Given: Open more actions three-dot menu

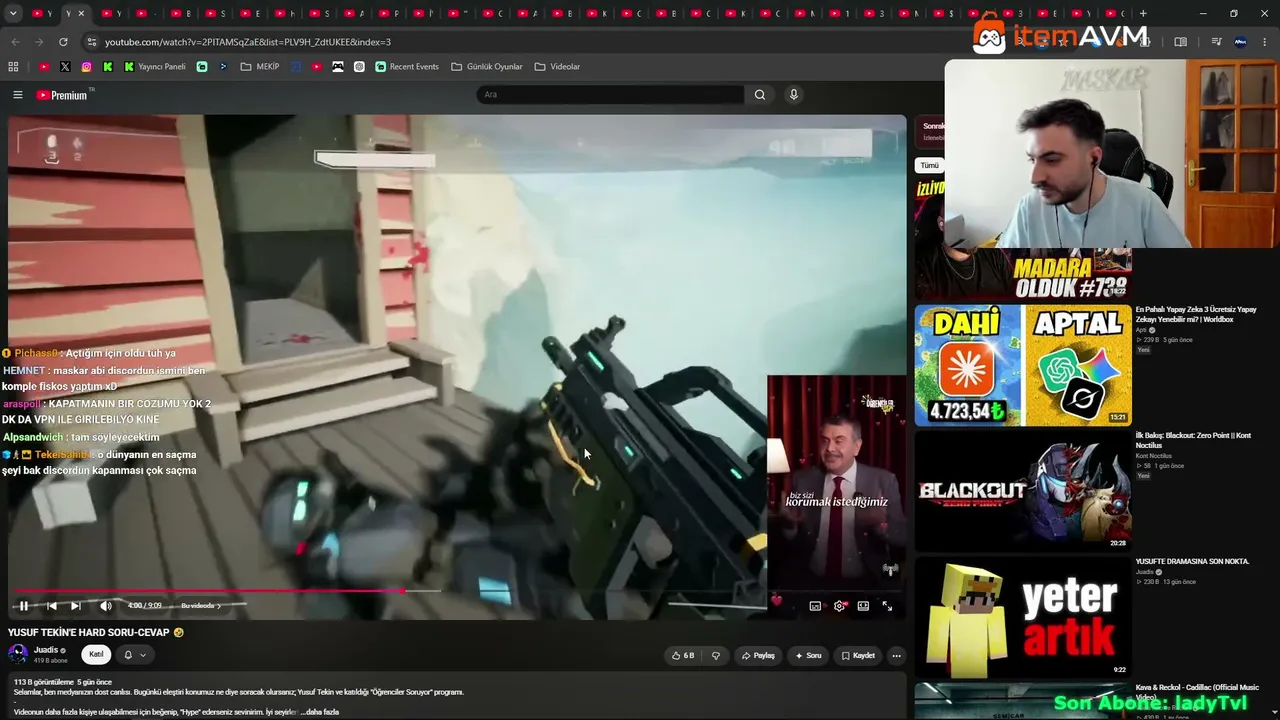Looking at the screenshot, I should click(x=896, y=656).
